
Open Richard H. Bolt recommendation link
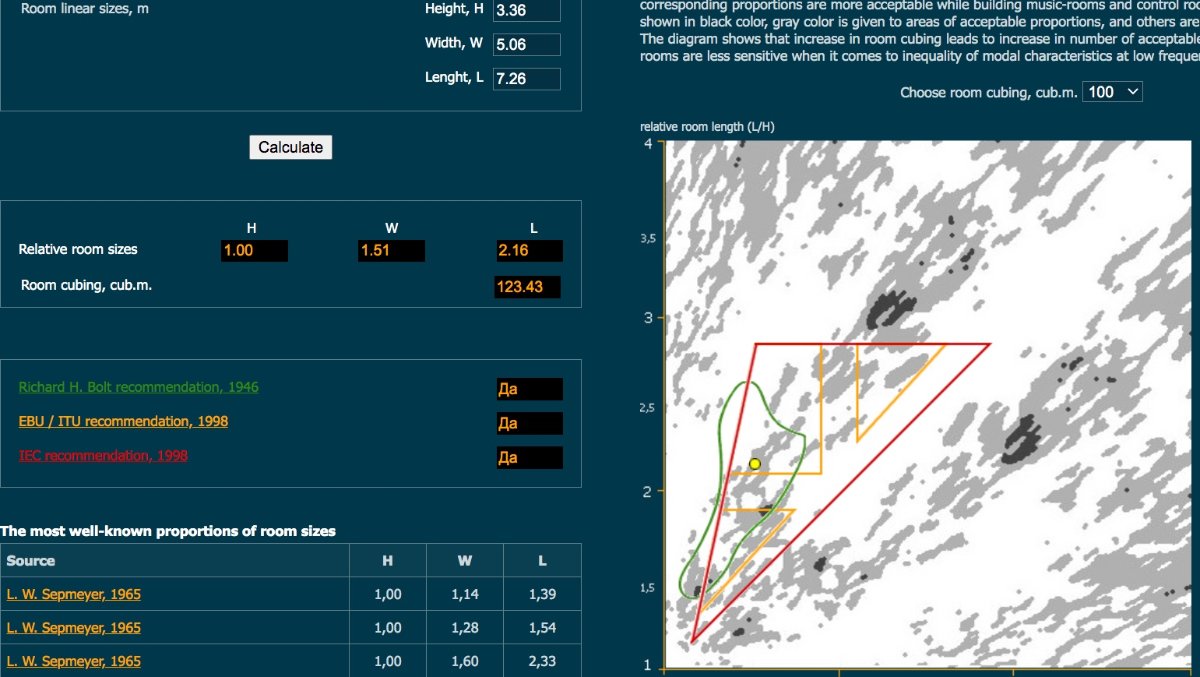[x=138, y=387]
